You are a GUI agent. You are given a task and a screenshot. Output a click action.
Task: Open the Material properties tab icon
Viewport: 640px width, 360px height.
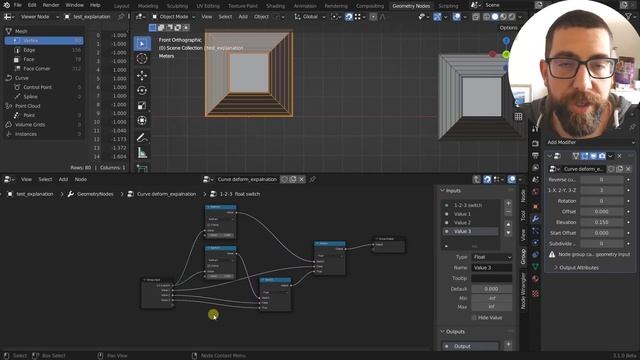536,279
